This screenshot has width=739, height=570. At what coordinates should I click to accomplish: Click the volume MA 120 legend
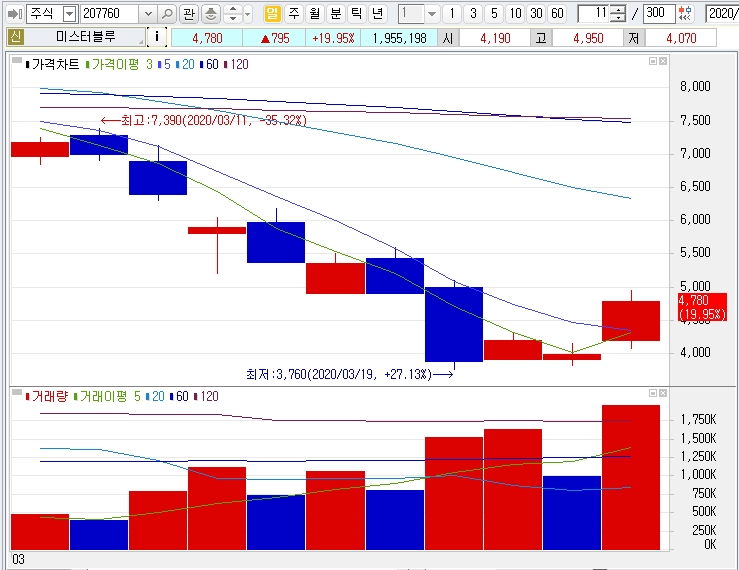[x=206, y=397]
